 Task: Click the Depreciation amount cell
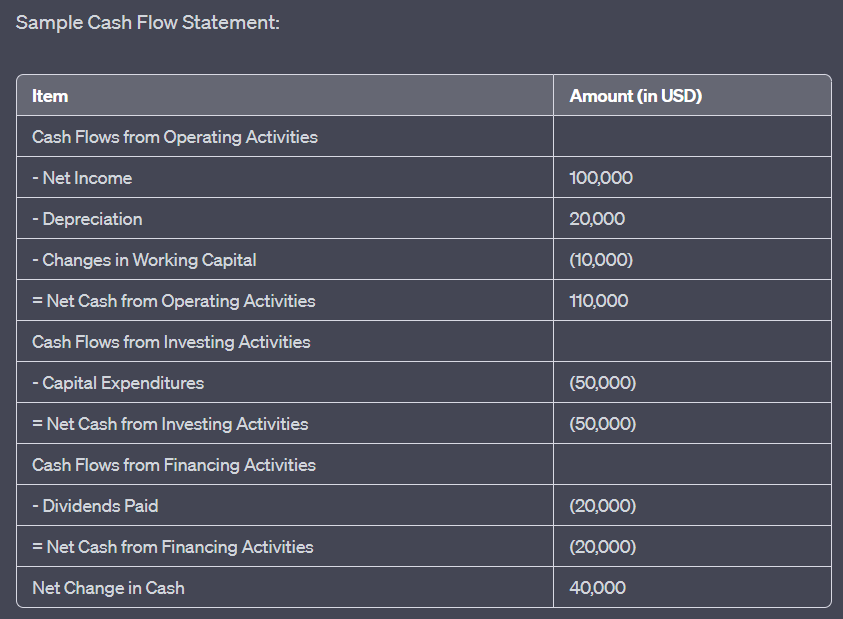tap(596, 219)
